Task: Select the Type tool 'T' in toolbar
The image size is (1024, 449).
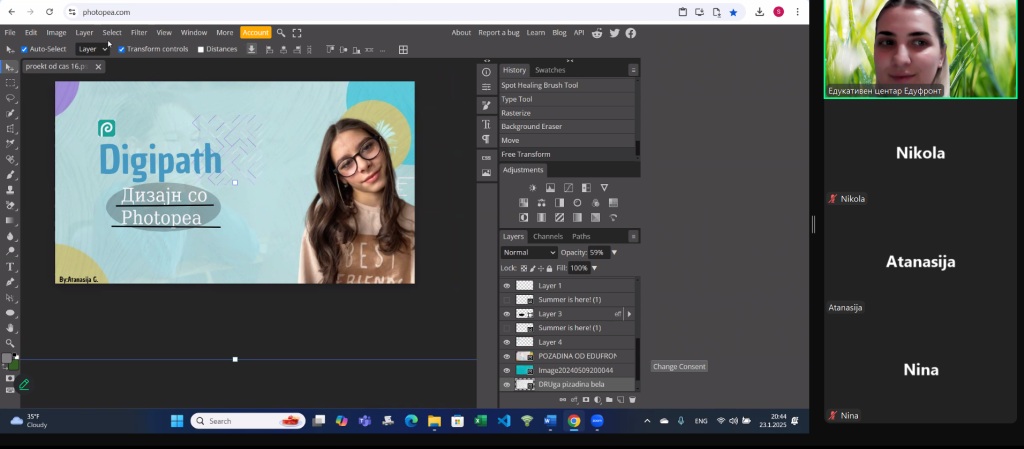Action: (10, 267)
